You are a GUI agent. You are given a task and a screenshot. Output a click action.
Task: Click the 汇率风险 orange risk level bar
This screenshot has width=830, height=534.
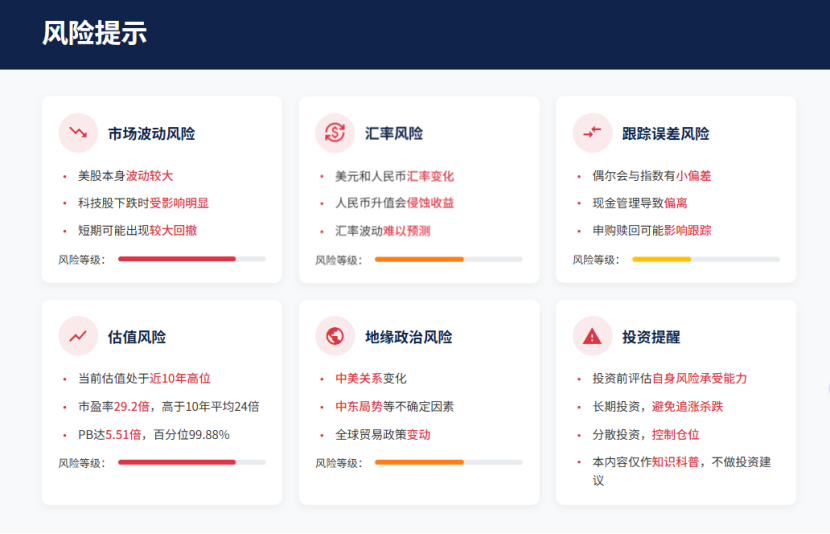(x=448, y=259)
